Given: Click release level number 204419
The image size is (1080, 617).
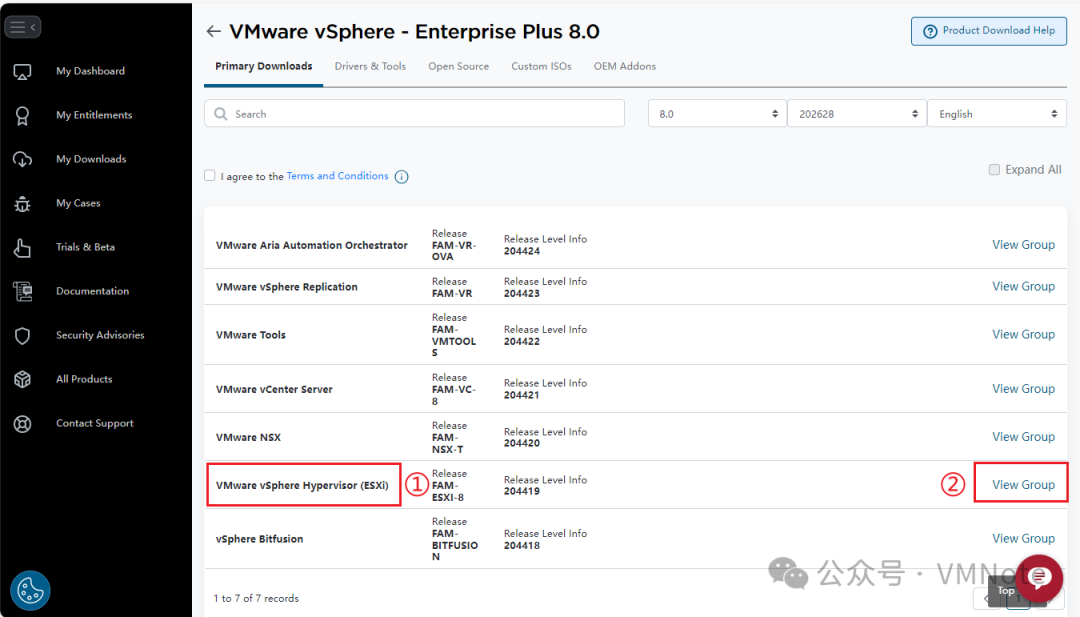Looking at the screenshot, I should (521, 491).
